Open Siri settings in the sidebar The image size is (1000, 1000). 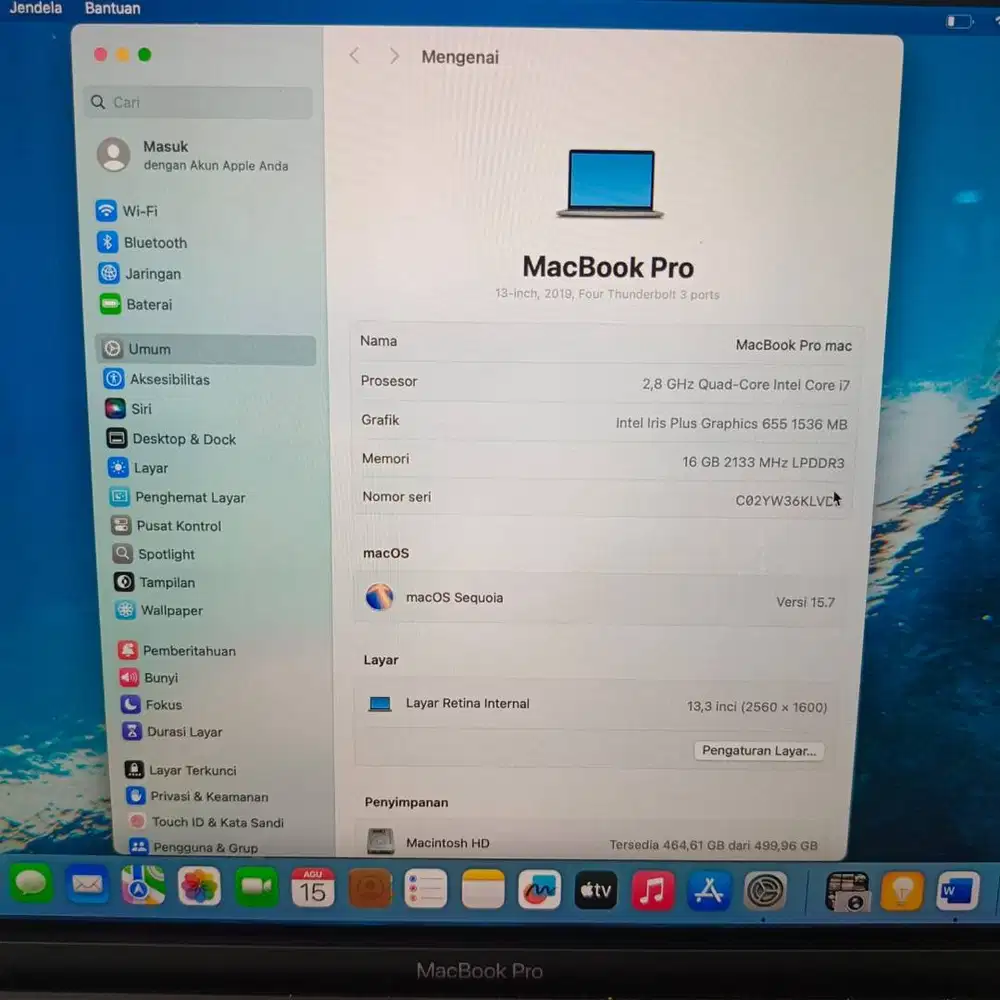coord(129,409)
